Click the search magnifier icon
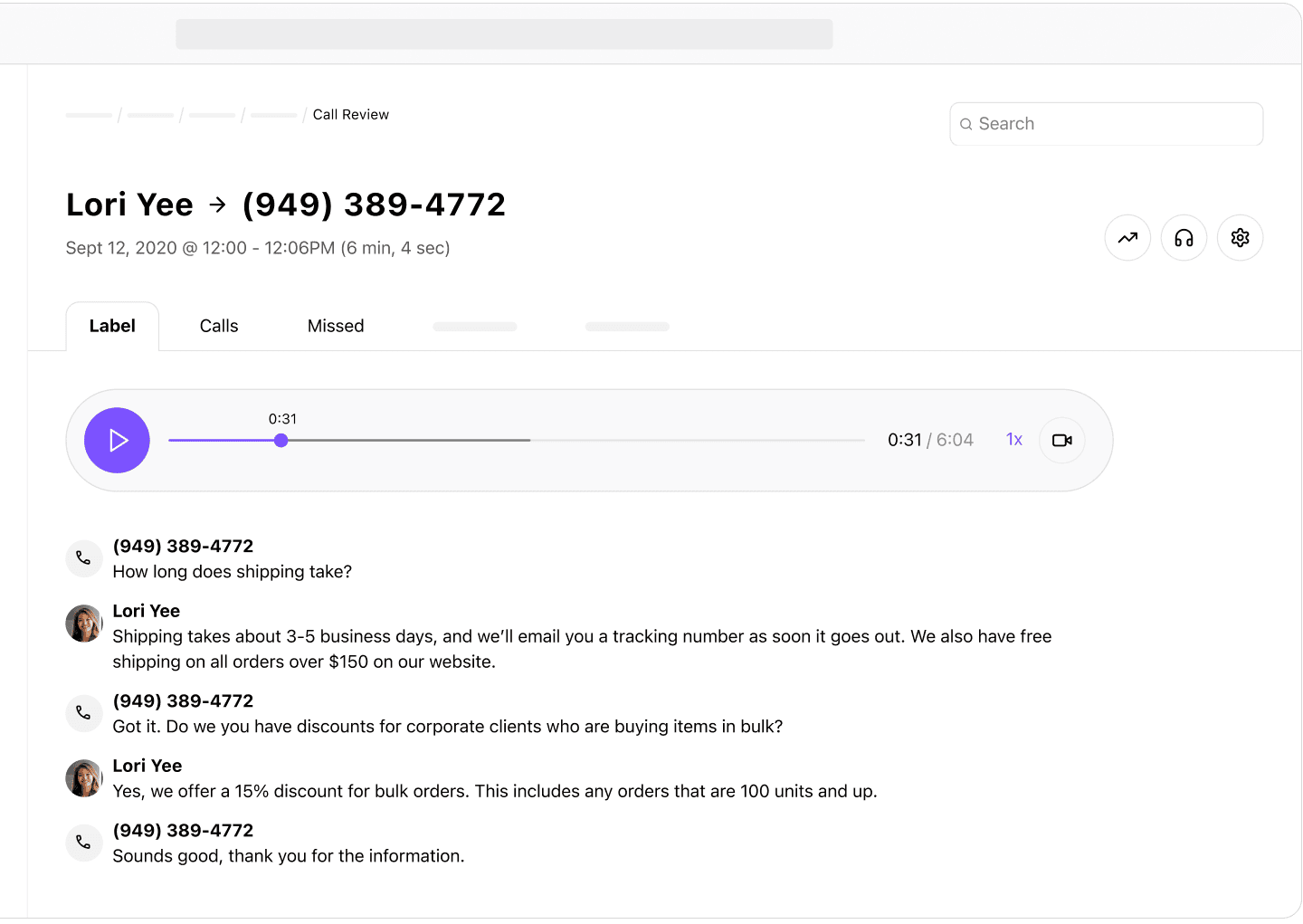Screen dimensions: 1303x924 tap(966, 124)
